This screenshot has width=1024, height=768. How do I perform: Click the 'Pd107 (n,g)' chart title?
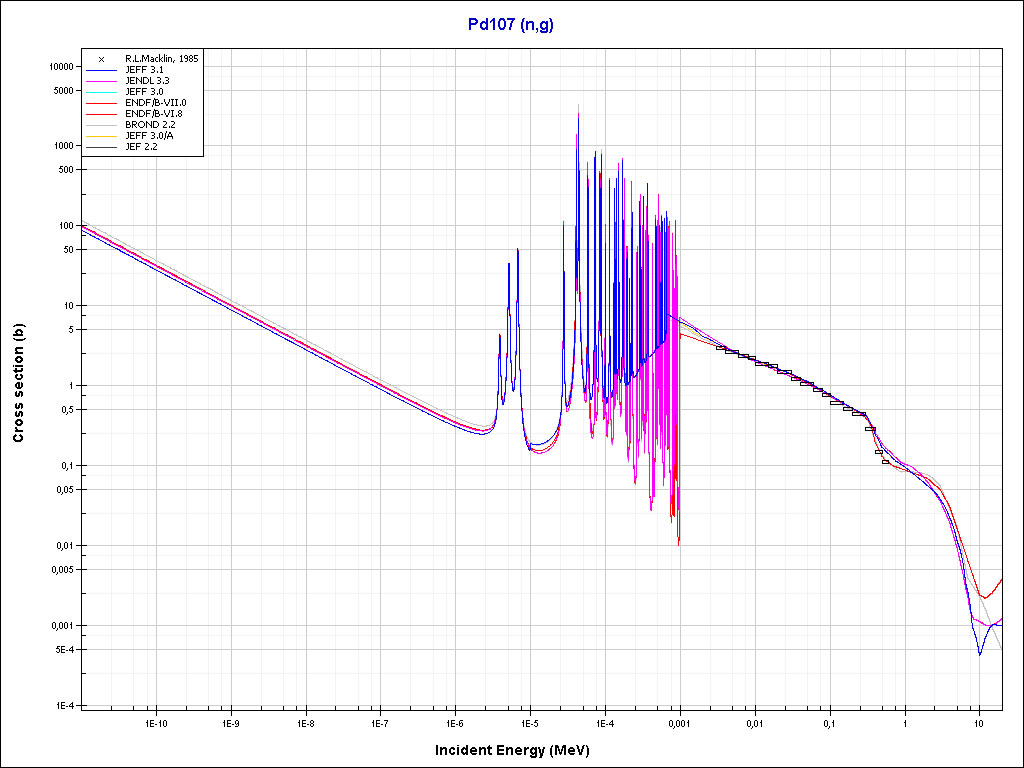[x=511, y=25]
